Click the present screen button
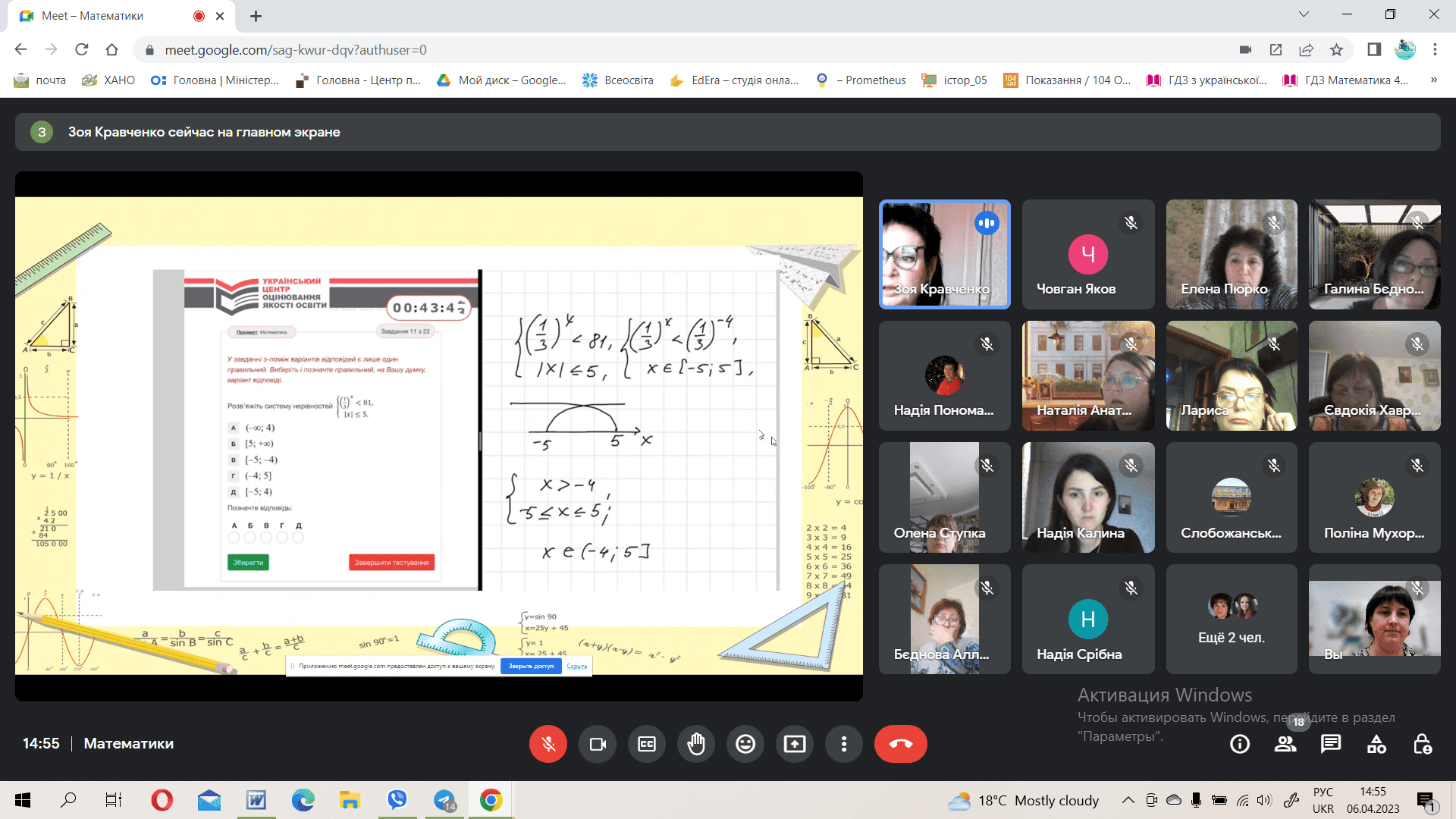 click(795, 744)
